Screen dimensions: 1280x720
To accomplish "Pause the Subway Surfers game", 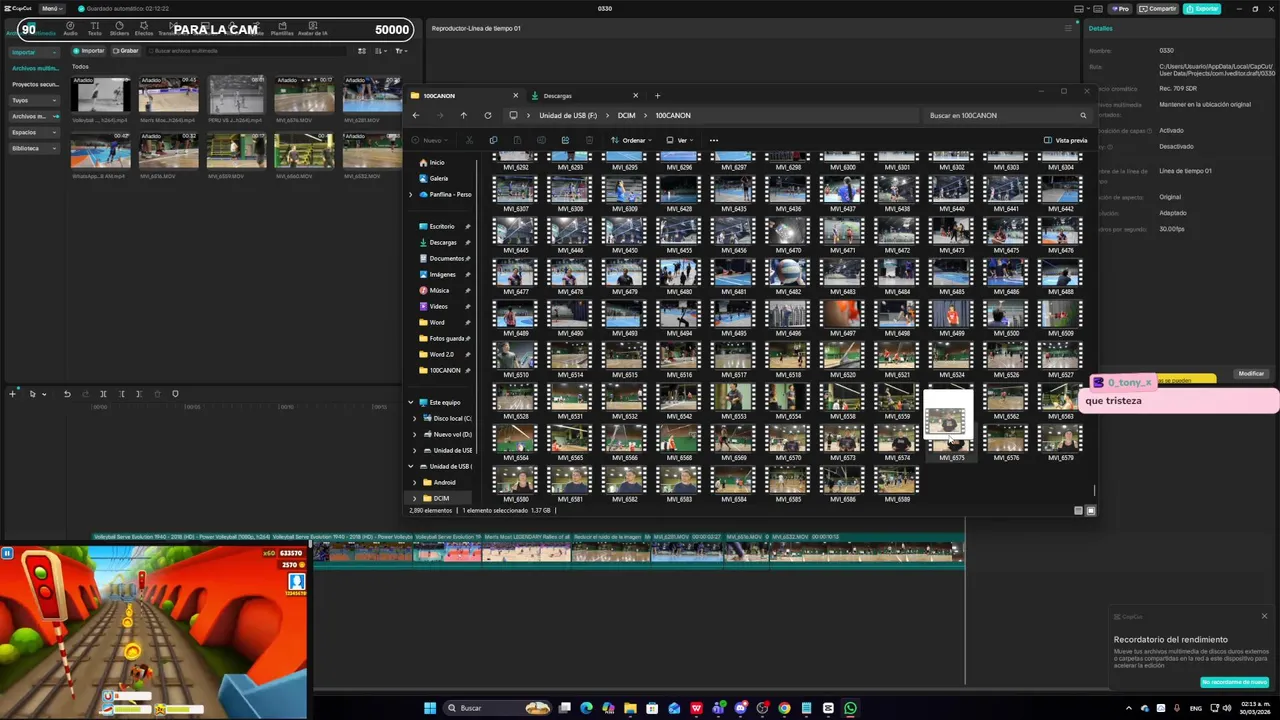I will 7,553.
